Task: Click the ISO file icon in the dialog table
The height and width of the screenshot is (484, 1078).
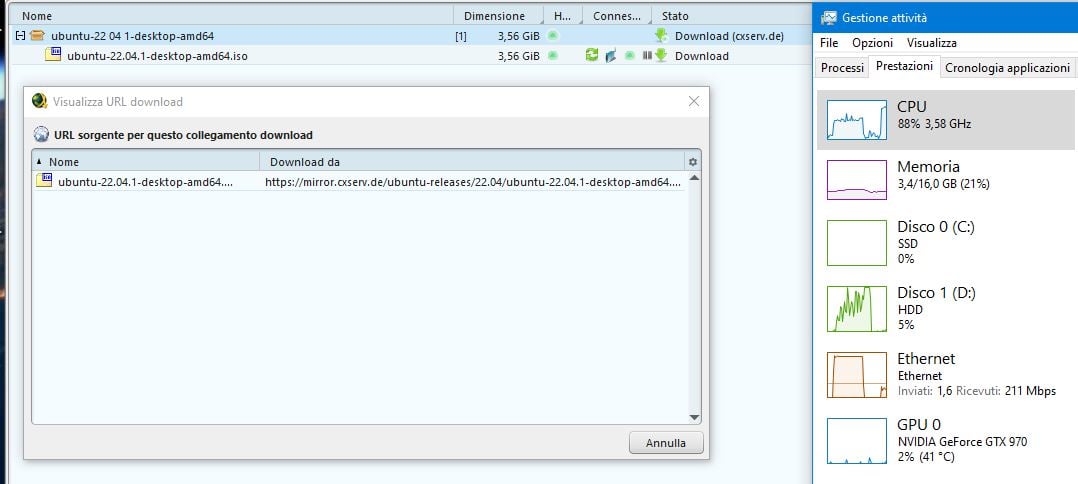Action: point(44,182)
